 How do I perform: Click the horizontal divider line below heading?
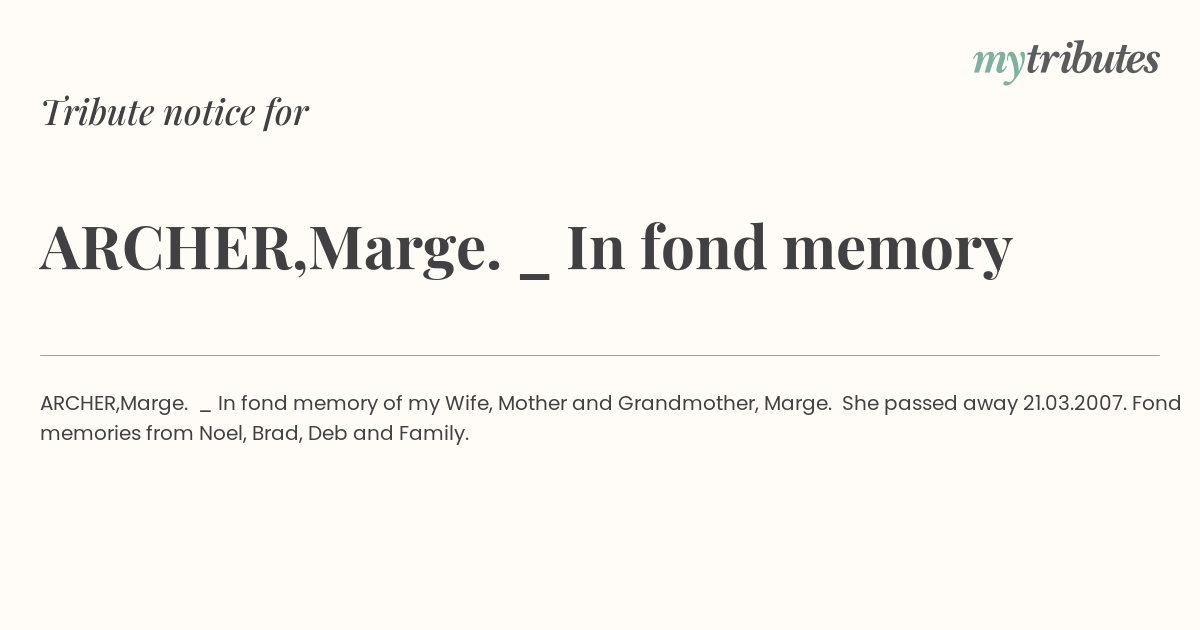(600, 355)
